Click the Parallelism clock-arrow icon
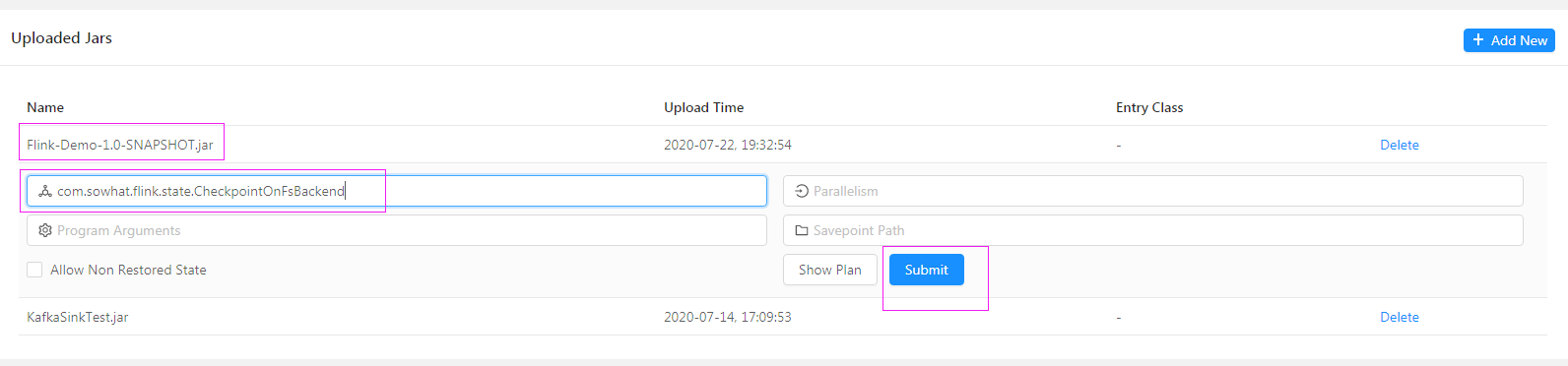This screenshot has width=1568, height=366. (x=802, y=191)
